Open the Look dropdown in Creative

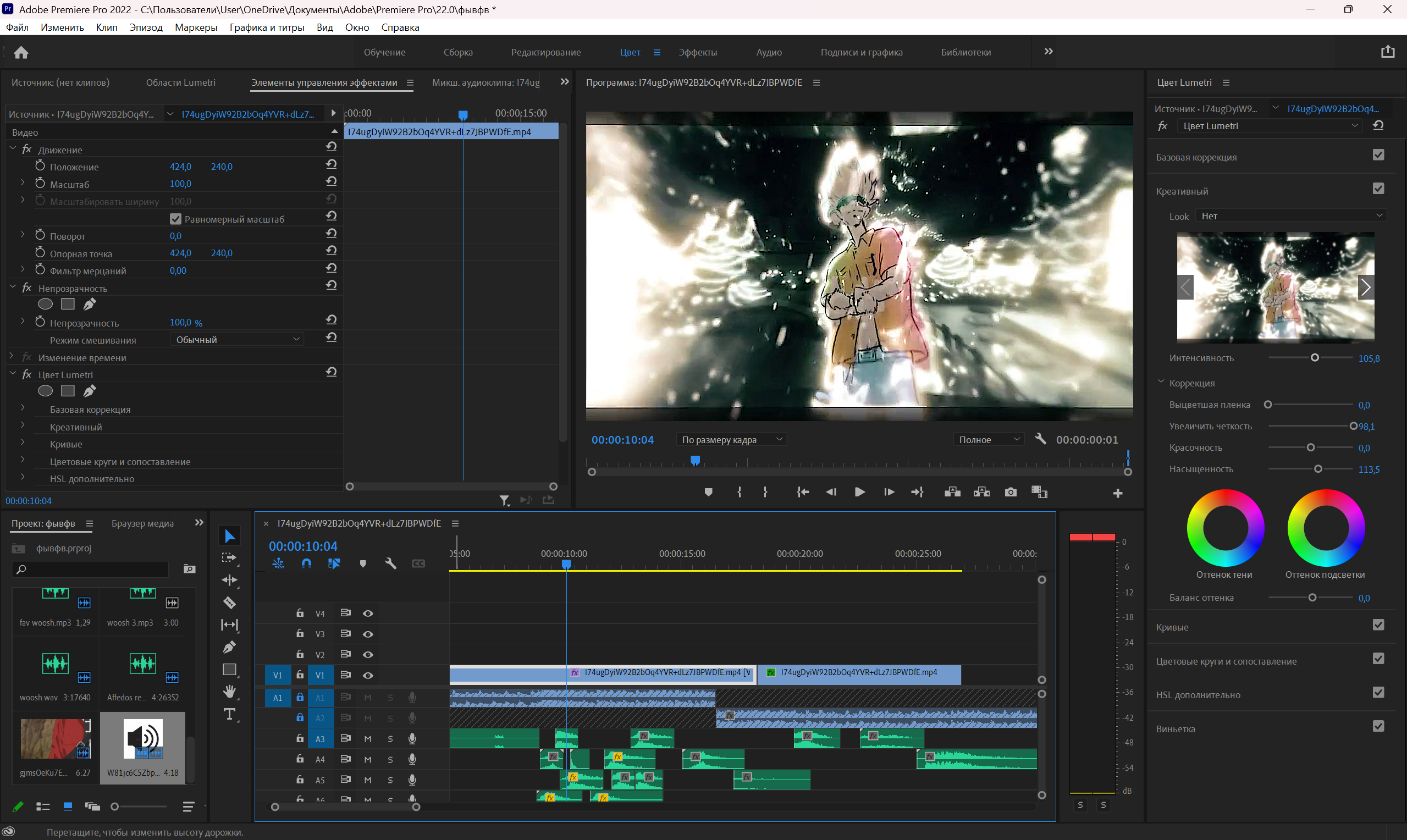click(x=1291, y=215)
